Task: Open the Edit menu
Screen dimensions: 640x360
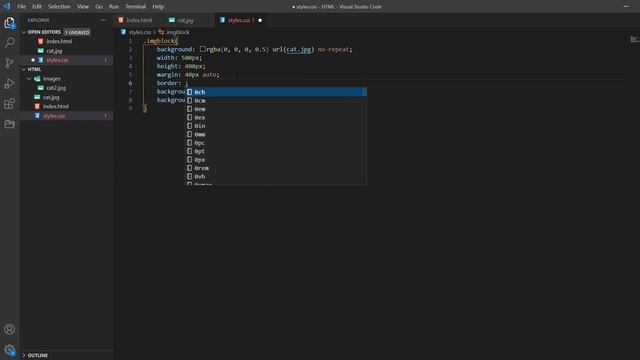Action: pos(37,7)
